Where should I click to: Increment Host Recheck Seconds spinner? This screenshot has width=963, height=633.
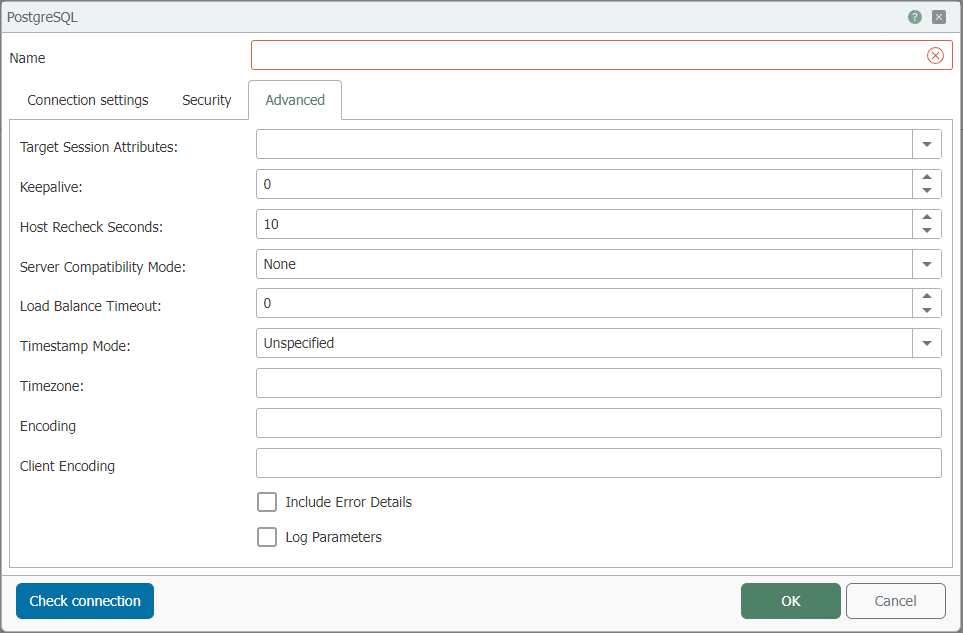point(927,217)
